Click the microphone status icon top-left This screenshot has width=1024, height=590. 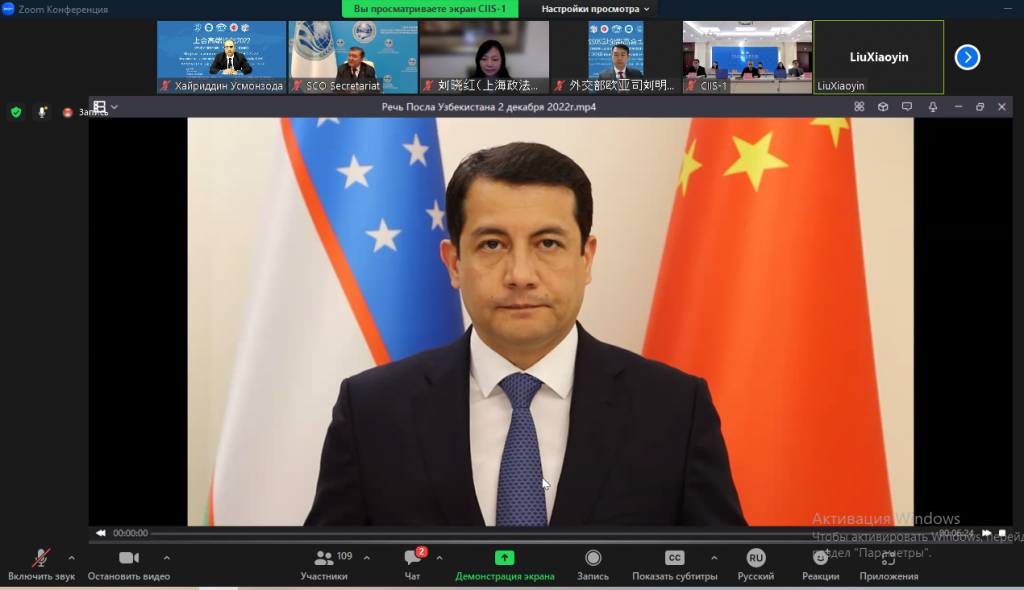[42, 112]
